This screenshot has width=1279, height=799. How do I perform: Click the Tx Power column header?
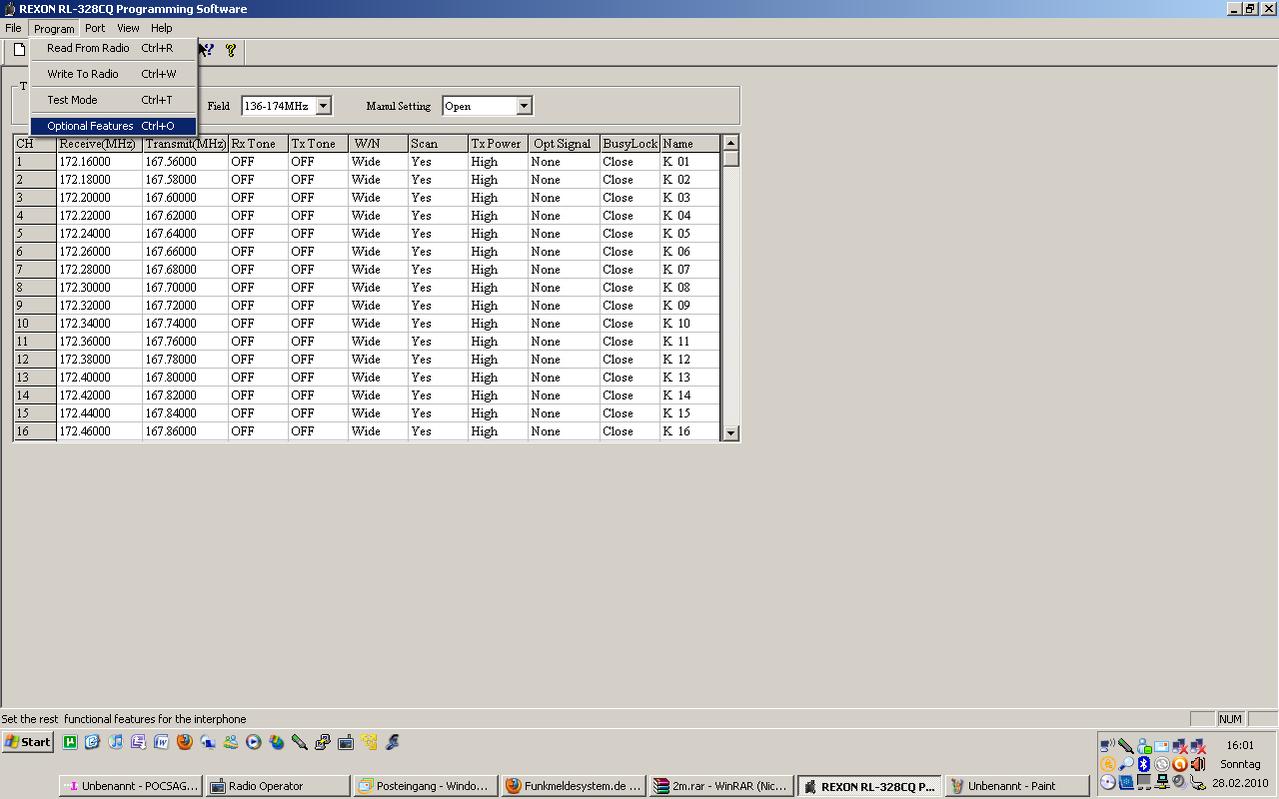[496, 144]
